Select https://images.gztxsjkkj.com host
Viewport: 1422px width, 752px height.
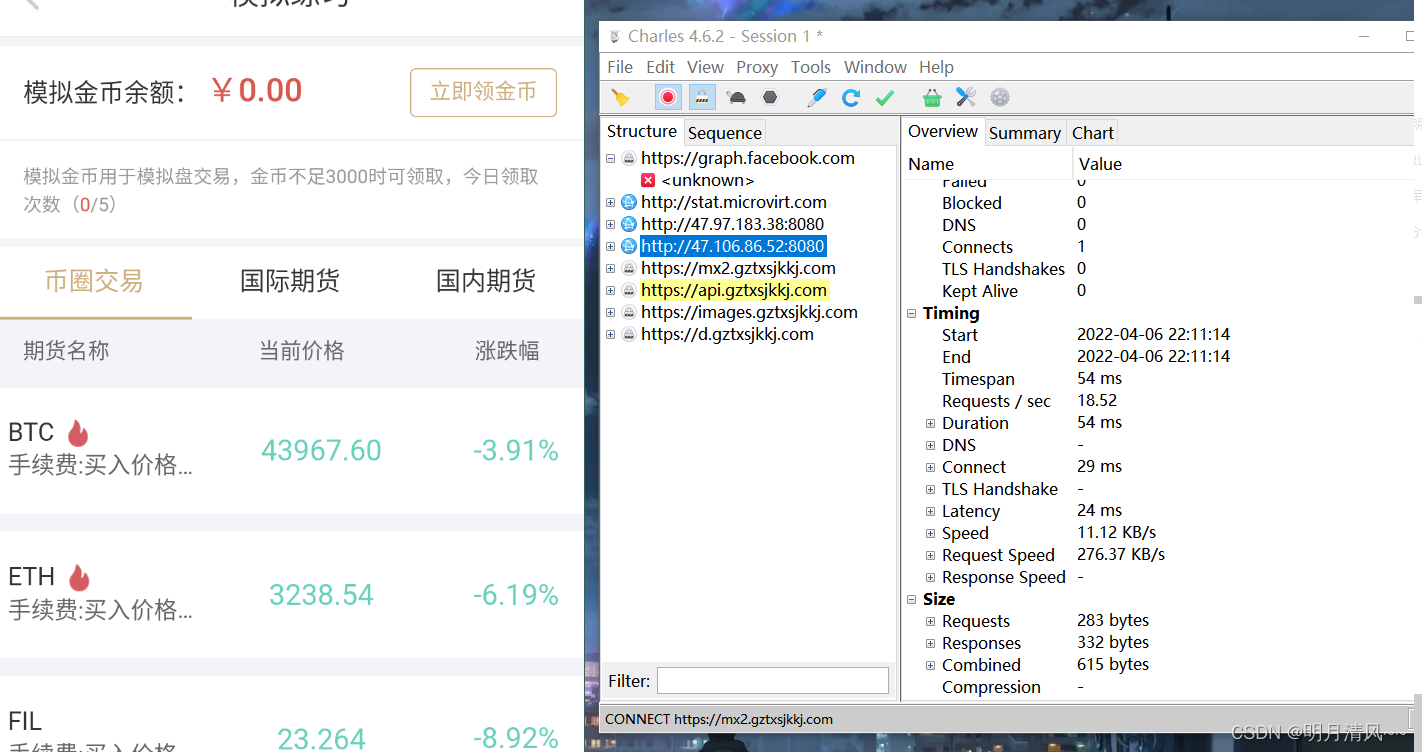(749, 312)
